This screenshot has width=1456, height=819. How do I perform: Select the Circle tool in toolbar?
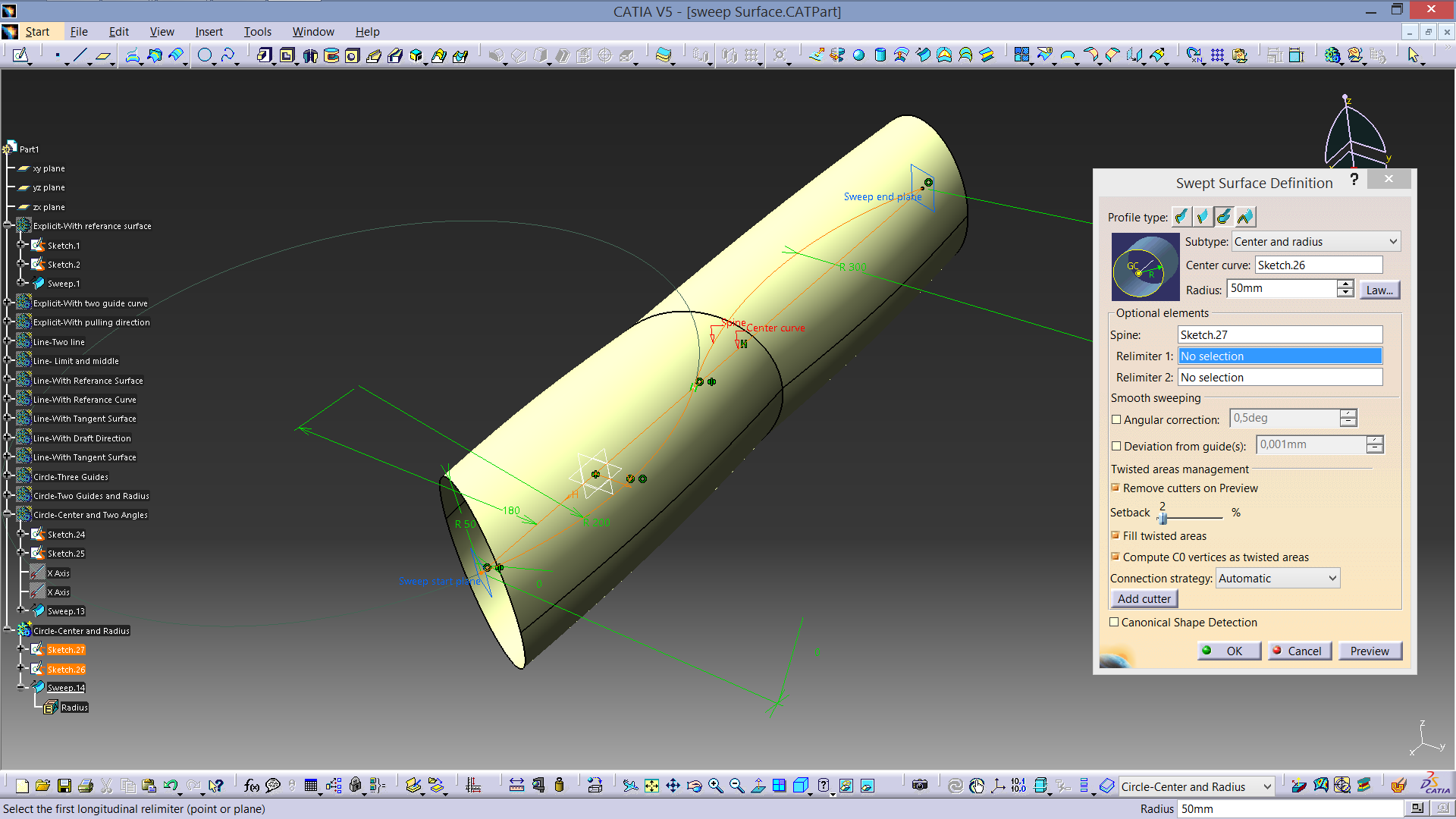pos(205,55)
